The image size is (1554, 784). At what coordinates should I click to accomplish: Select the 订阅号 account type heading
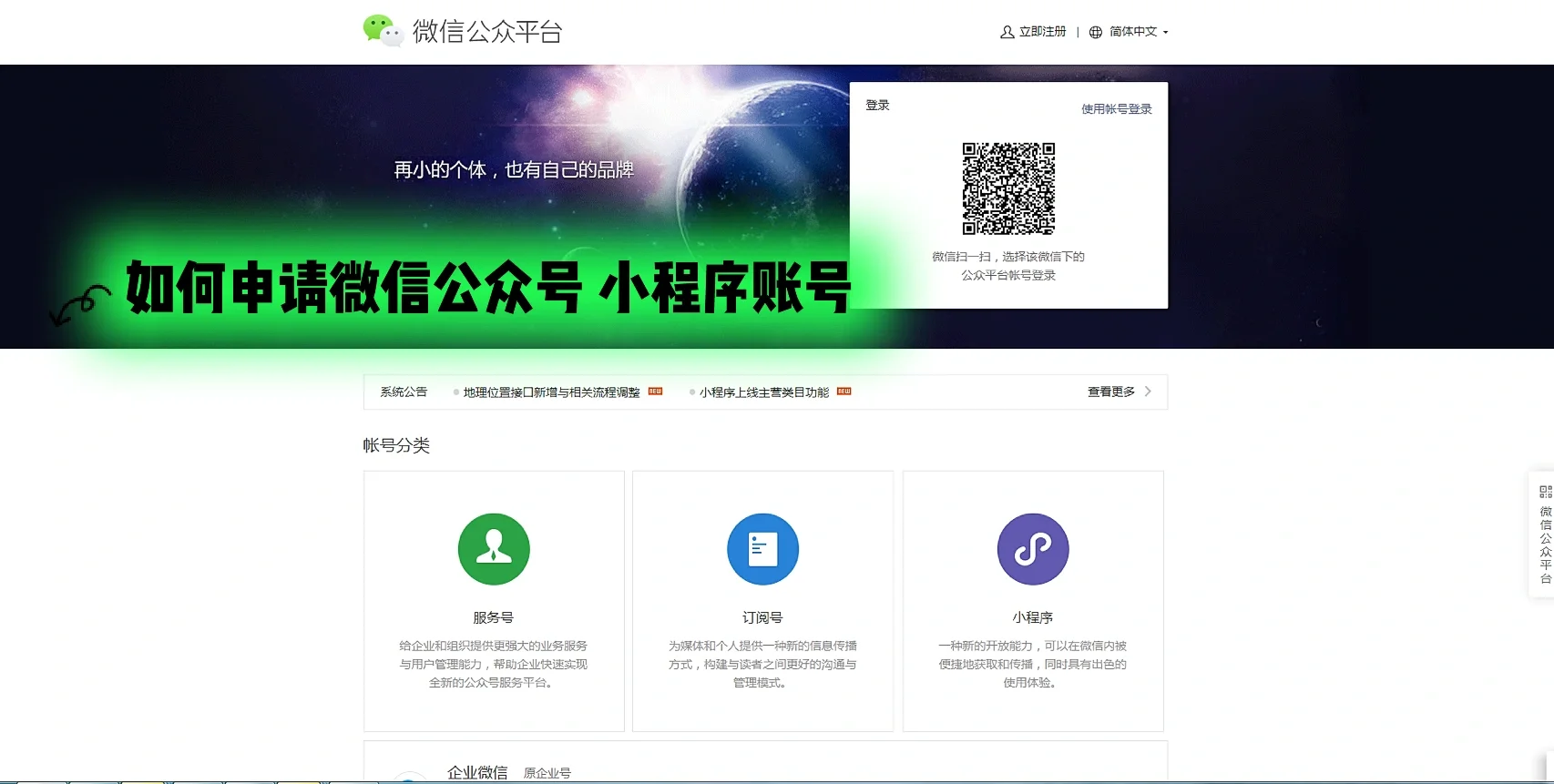[762, 617]
